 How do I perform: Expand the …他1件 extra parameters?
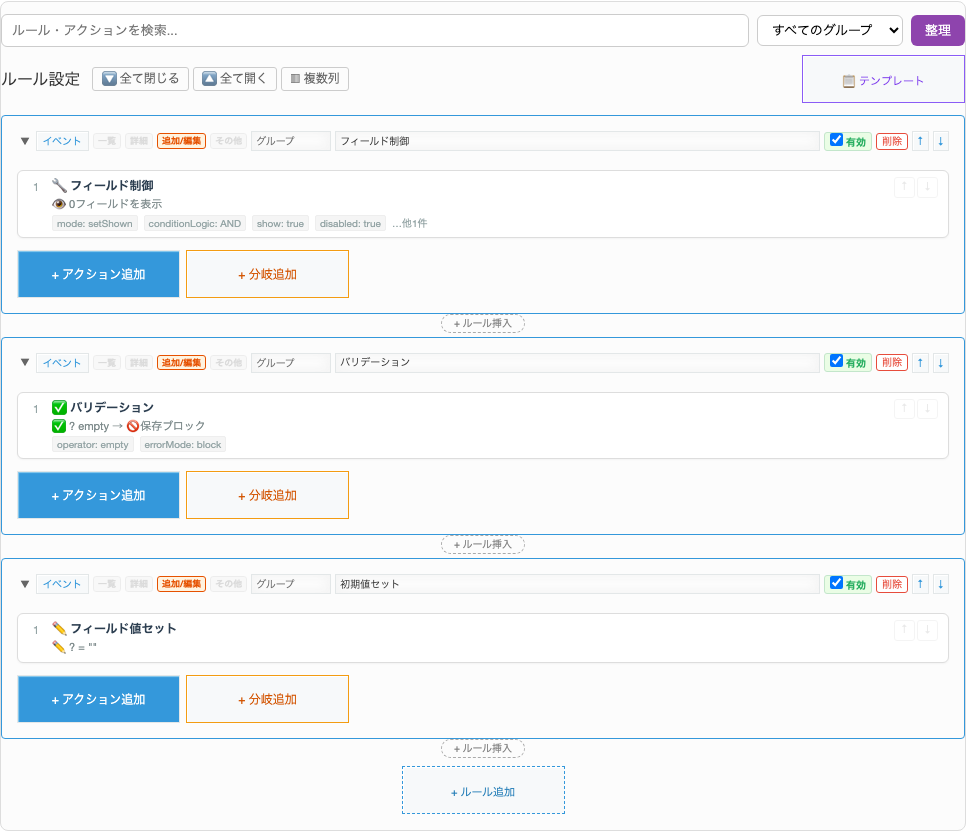pyautogui.click(x=410, y=224)
